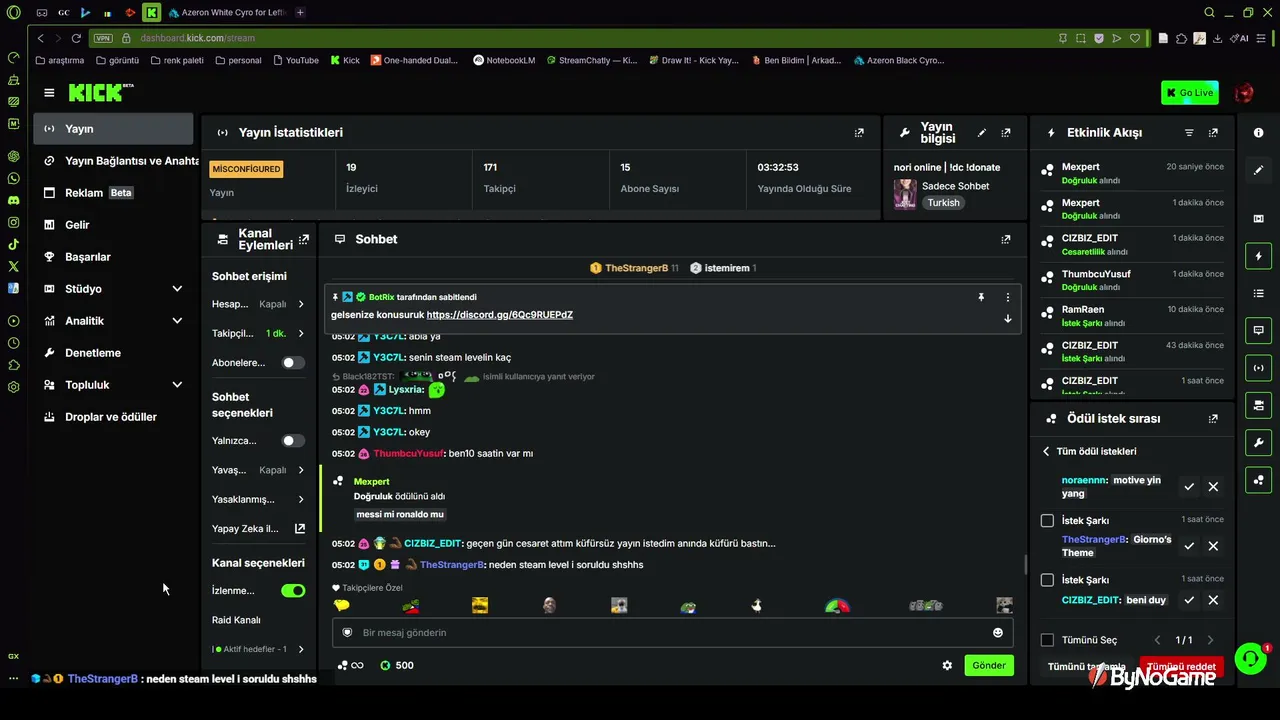Send the message with Gönder button
1280x720 pixels.
[989, 665]
